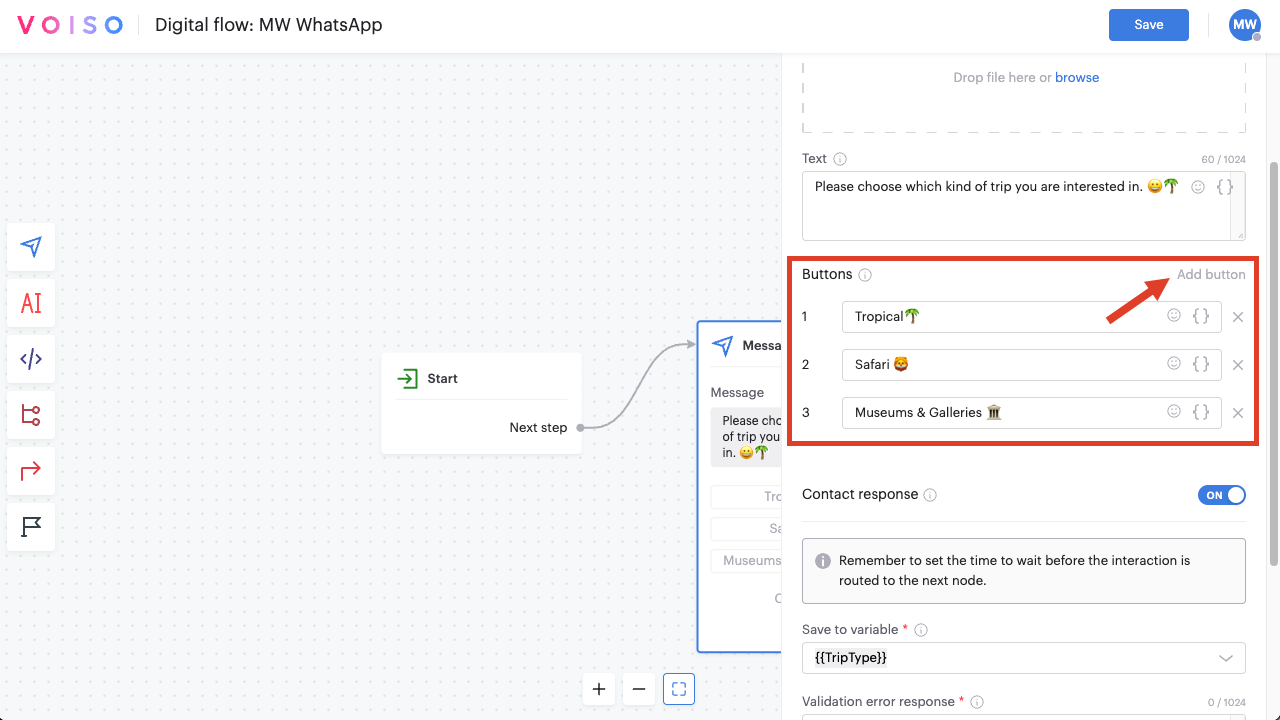Click the Start node icon
1280x720 pixels.
[x=407, y=379]
